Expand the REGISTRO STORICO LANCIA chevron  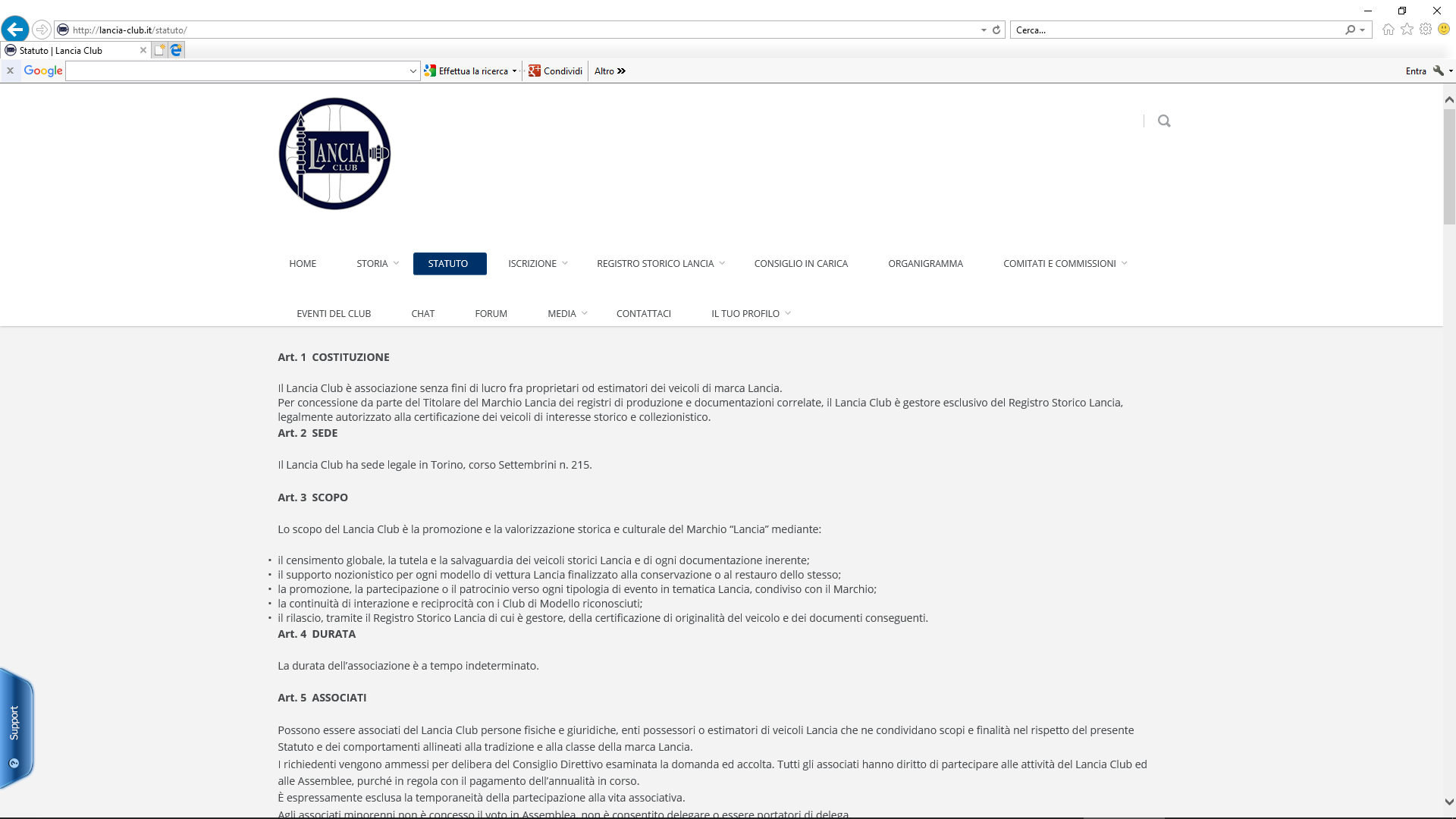pos(722,263)
